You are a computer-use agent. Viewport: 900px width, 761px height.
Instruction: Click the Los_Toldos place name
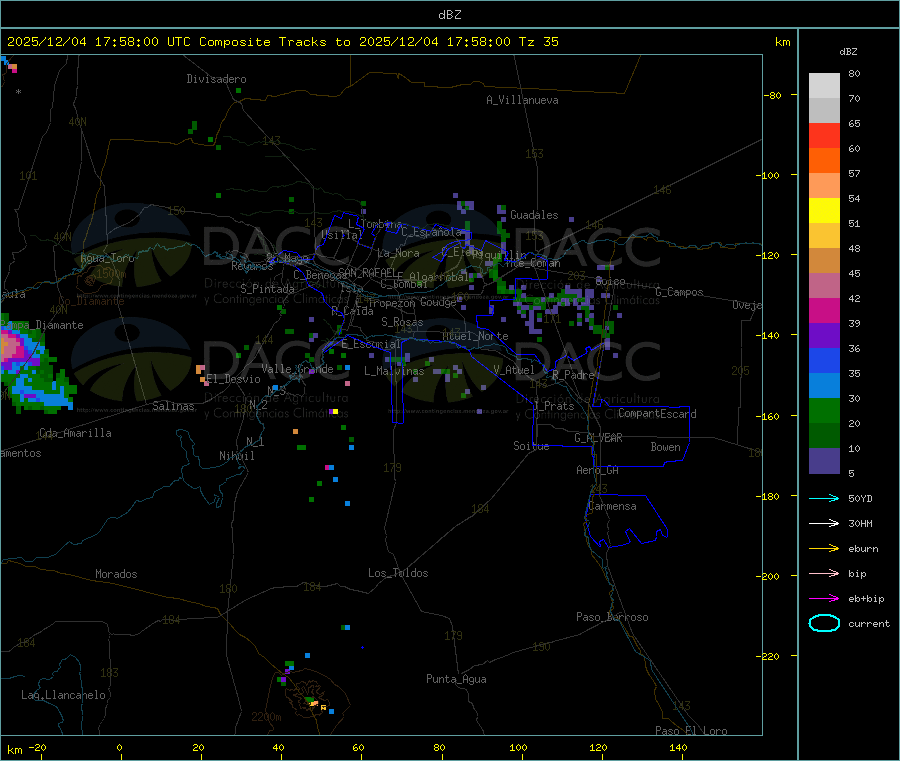pyautogui.click(x=398, y=573)
